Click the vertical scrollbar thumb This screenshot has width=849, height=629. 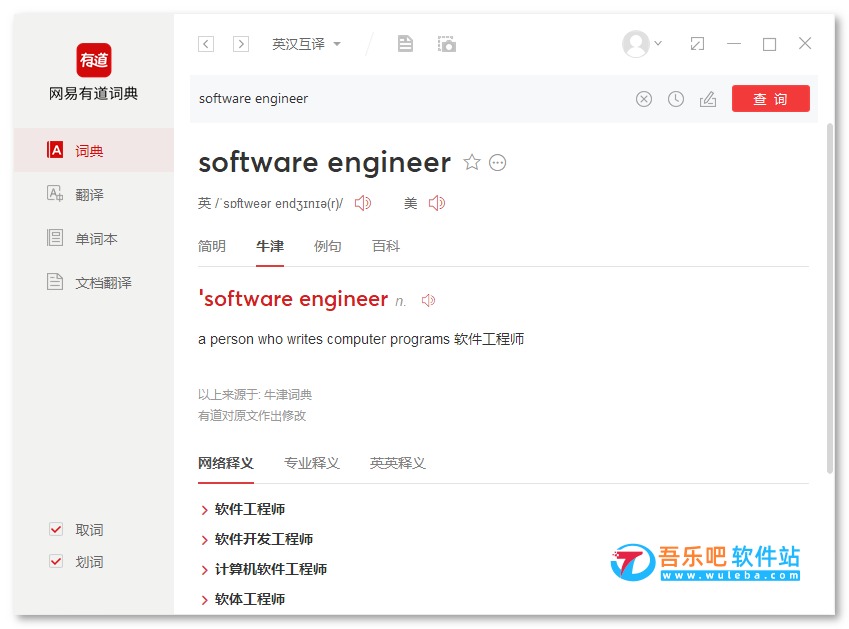(x=830, y=299)
